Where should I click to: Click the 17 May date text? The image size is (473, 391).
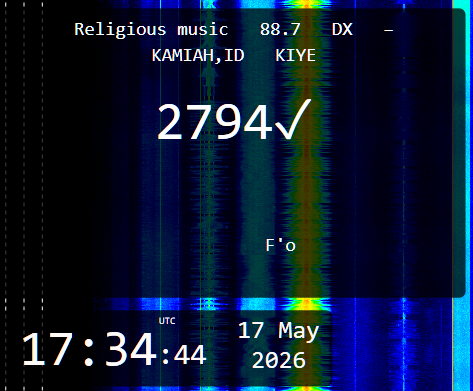(279, 331)
